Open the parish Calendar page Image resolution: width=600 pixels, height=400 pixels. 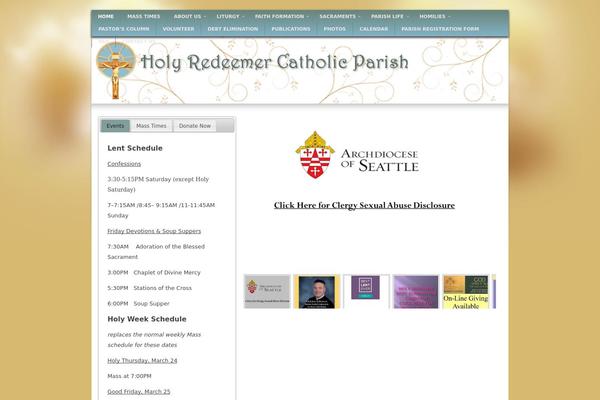[373, 29]
